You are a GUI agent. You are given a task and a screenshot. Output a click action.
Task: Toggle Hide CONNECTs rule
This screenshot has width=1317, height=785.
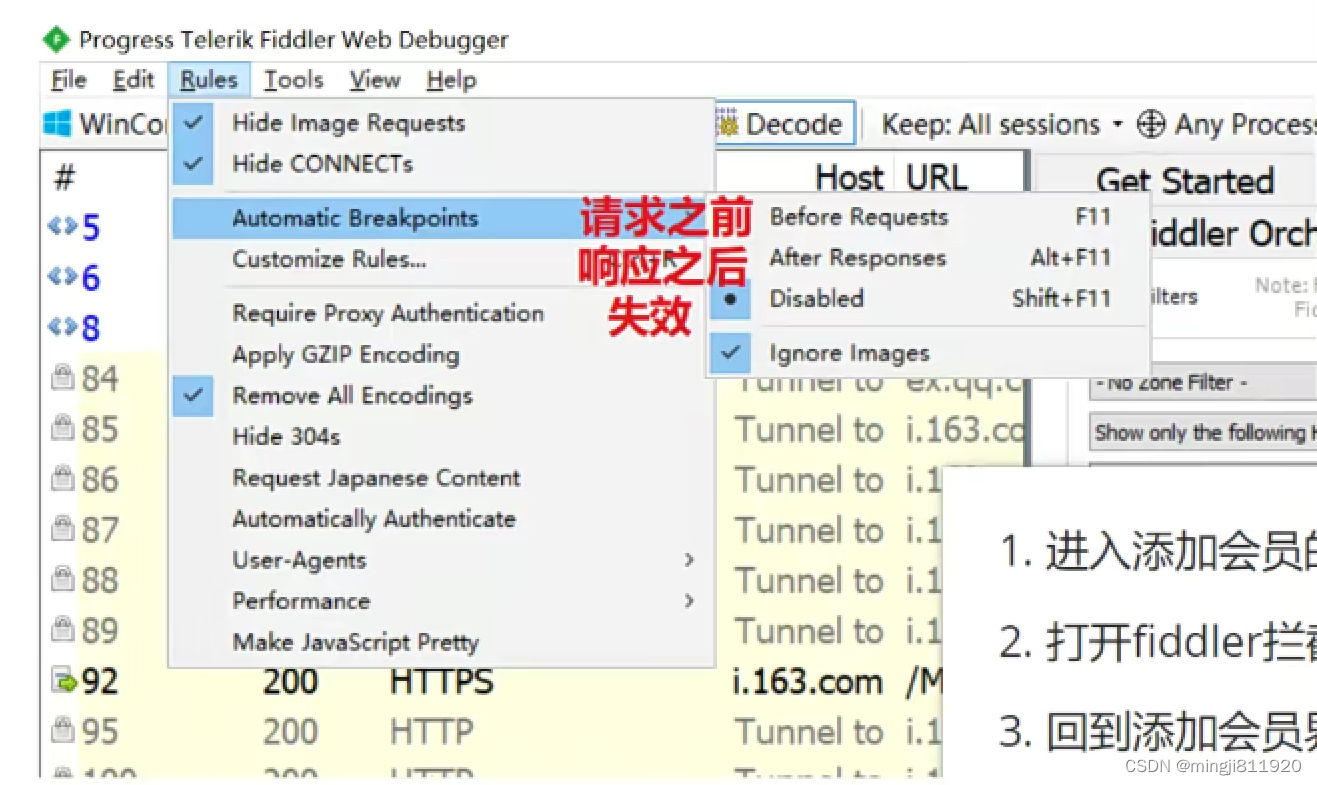[441, 164]
